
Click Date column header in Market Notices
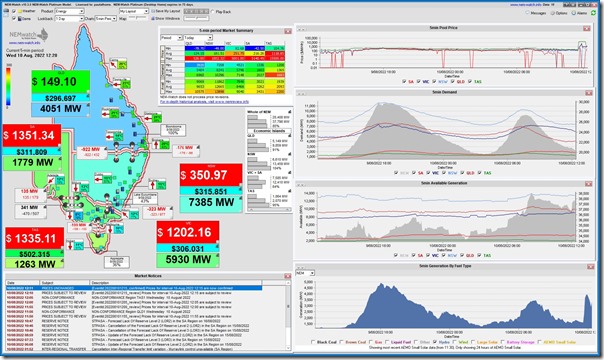click(22, 283)
